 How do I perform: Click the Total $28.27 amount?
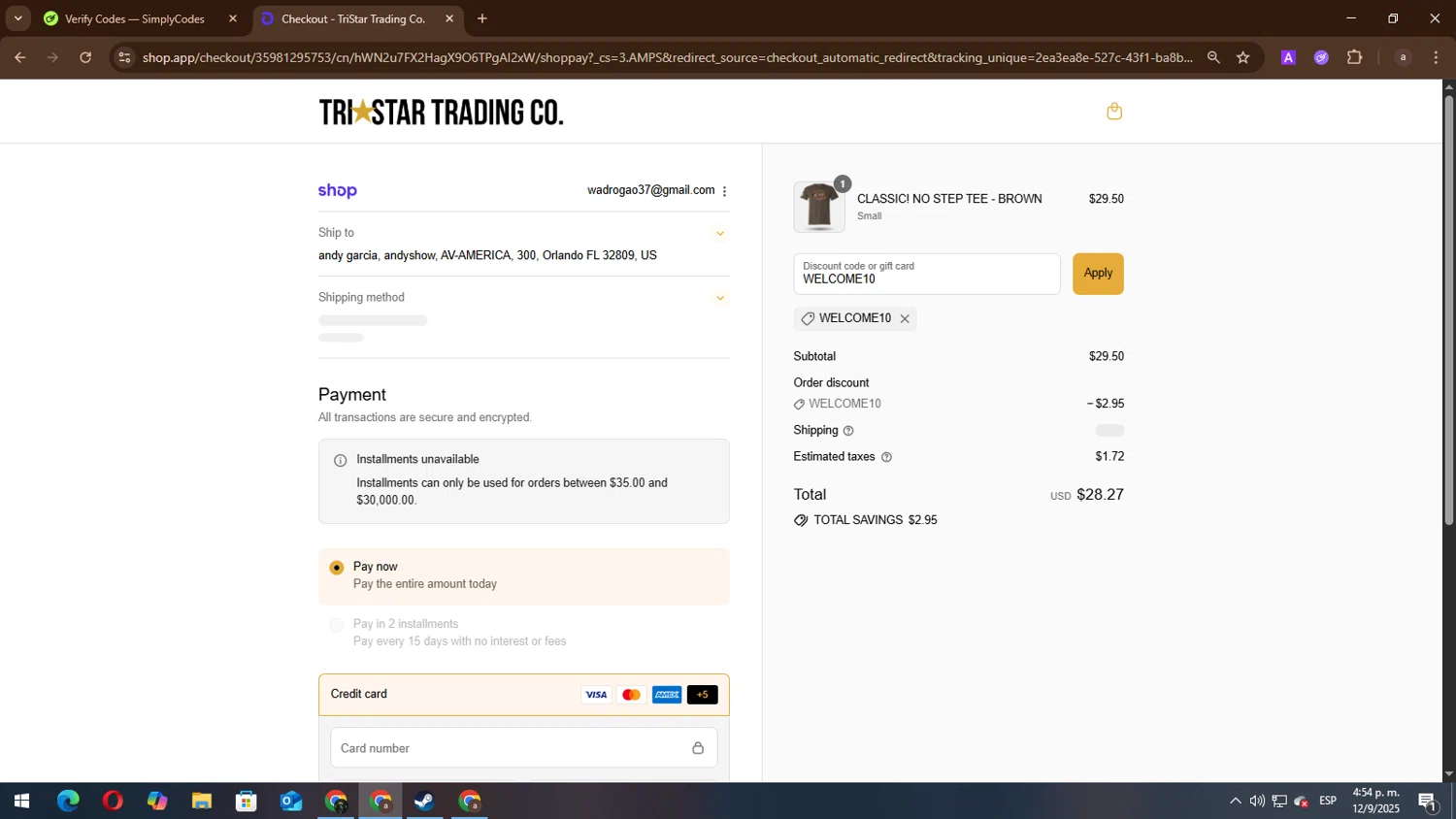(x=1100, y=495)
